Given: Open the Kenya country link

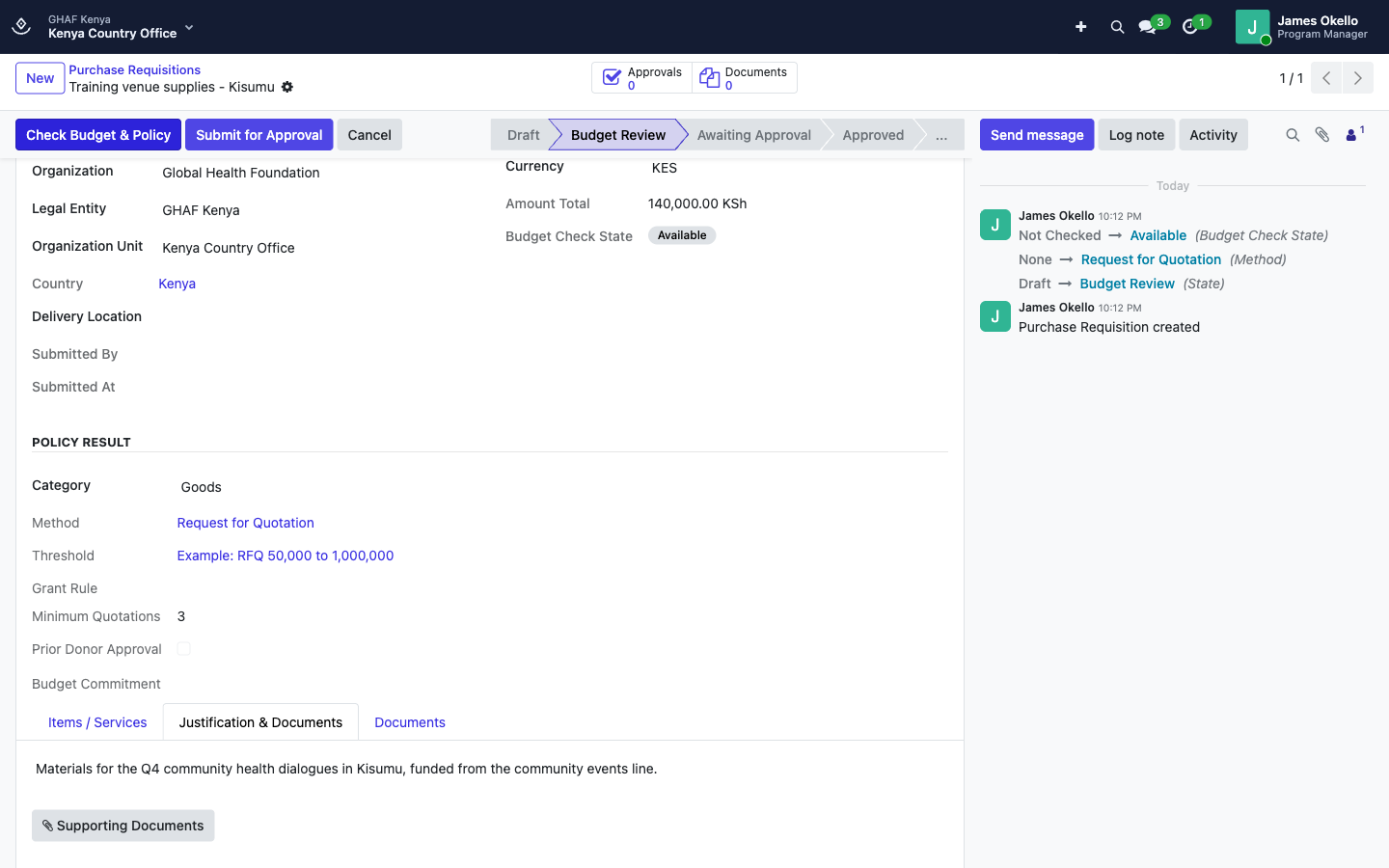Looking at the screenshot, I should [x=177, y=284].
